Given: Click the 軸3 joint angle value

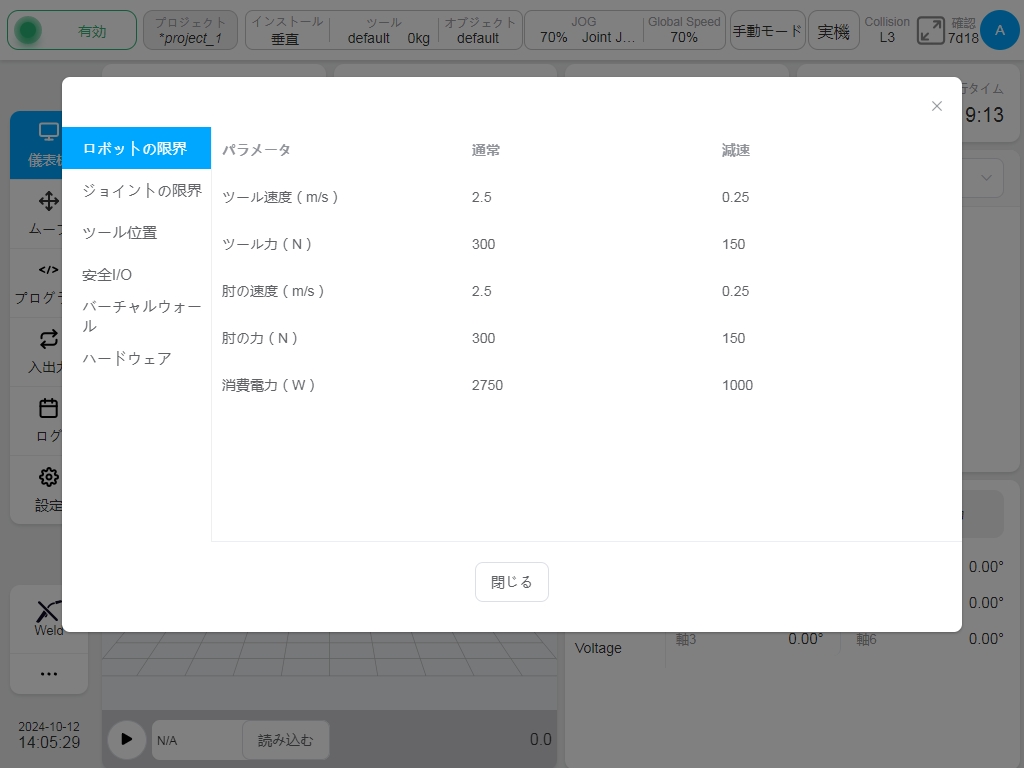Looking at the screenshot, I should click(805, 639).
